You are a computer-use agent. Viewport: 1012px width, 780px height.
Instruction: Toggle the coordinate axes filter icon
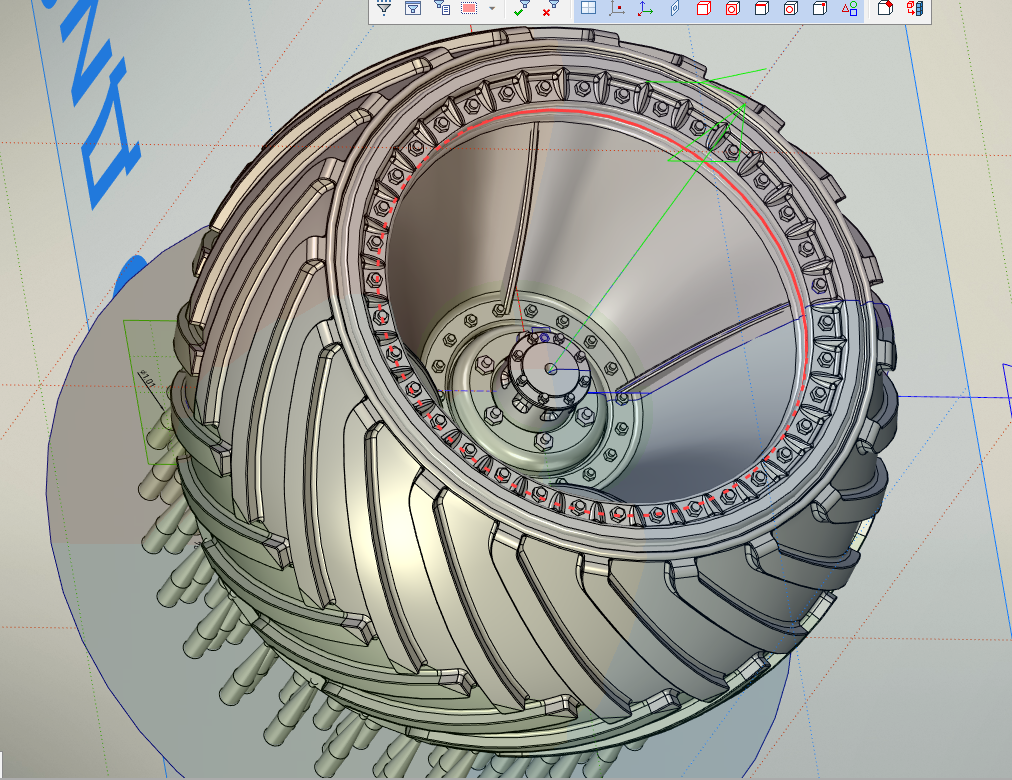[x=645, y=8]
